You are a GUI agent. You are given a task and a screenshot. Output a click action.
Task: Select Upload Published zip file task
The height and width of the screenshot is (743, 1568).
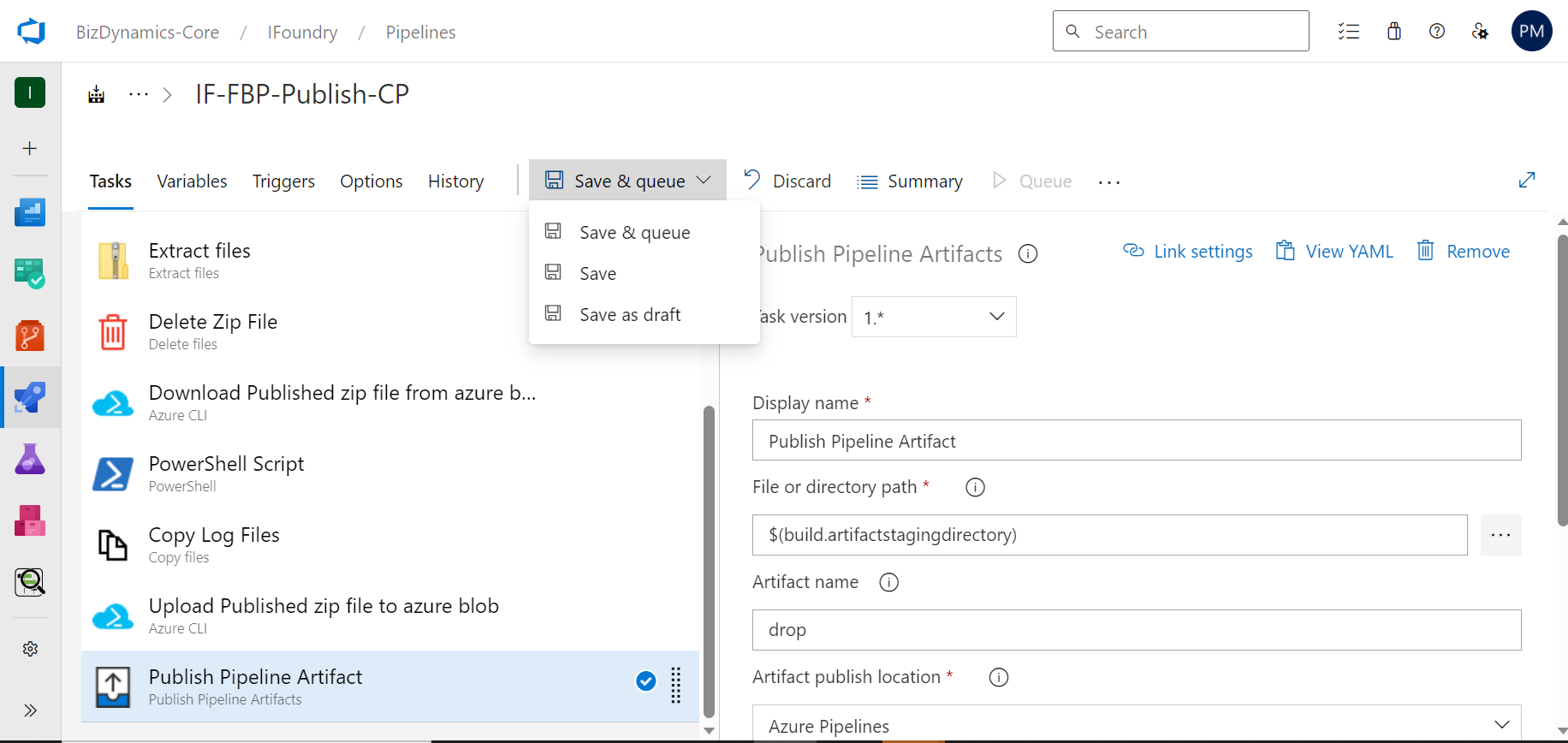390,615
